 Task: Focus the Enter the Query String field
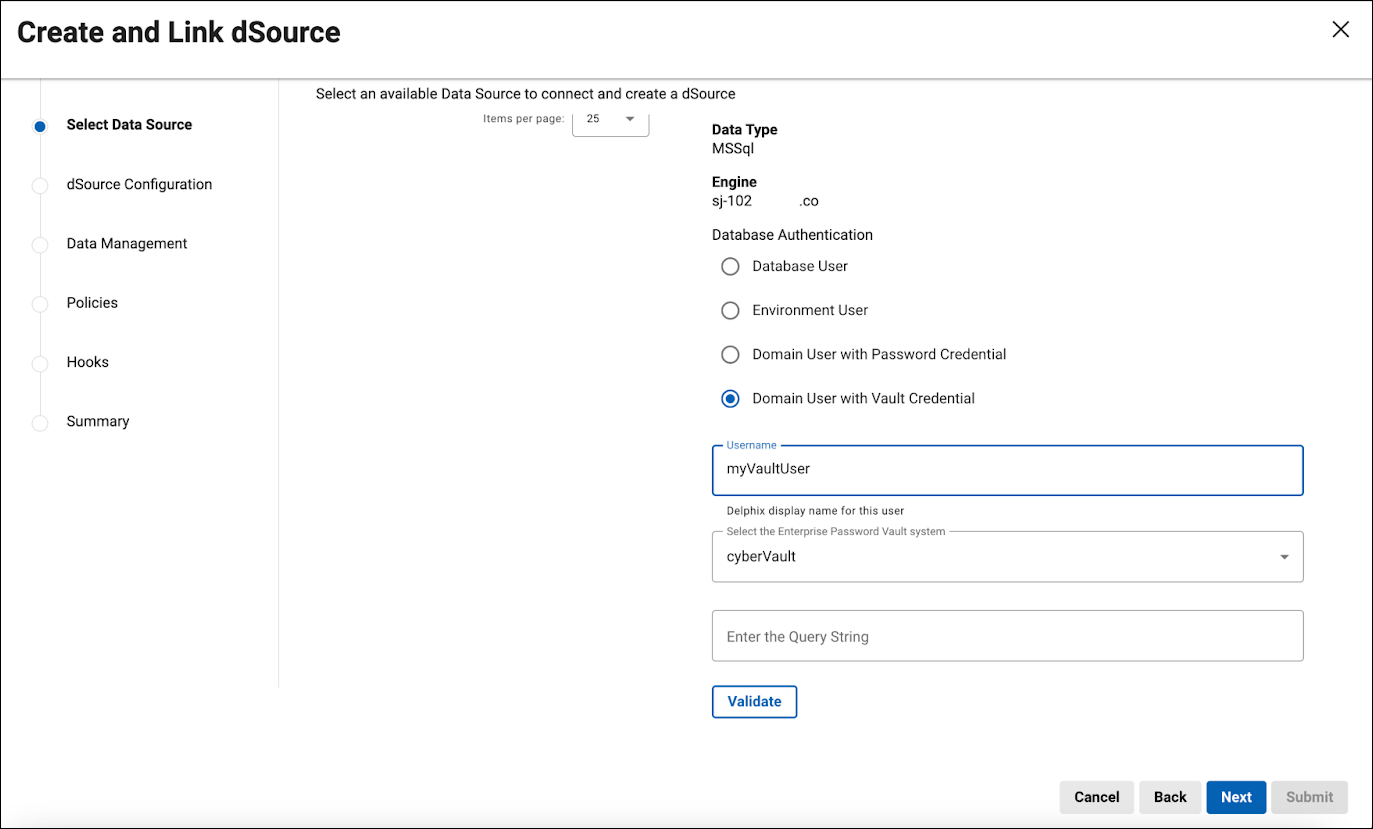1006,637
